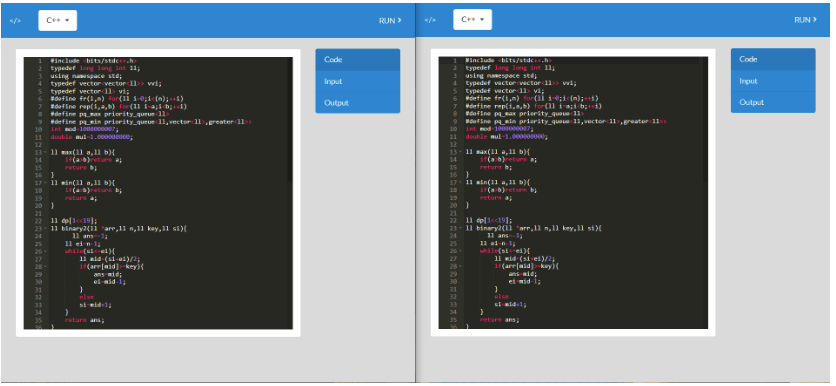Select the Input tab in left panel
The height and width of the screenshot is (386, 836).
point(358,82)
